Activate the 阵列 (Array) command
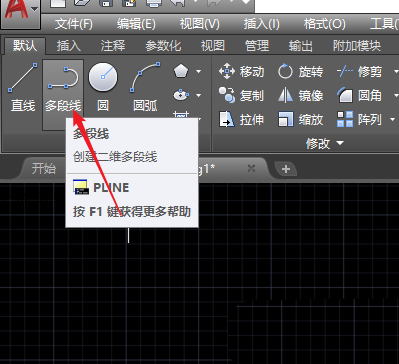399x364 pixels. (x=359, y=119)
